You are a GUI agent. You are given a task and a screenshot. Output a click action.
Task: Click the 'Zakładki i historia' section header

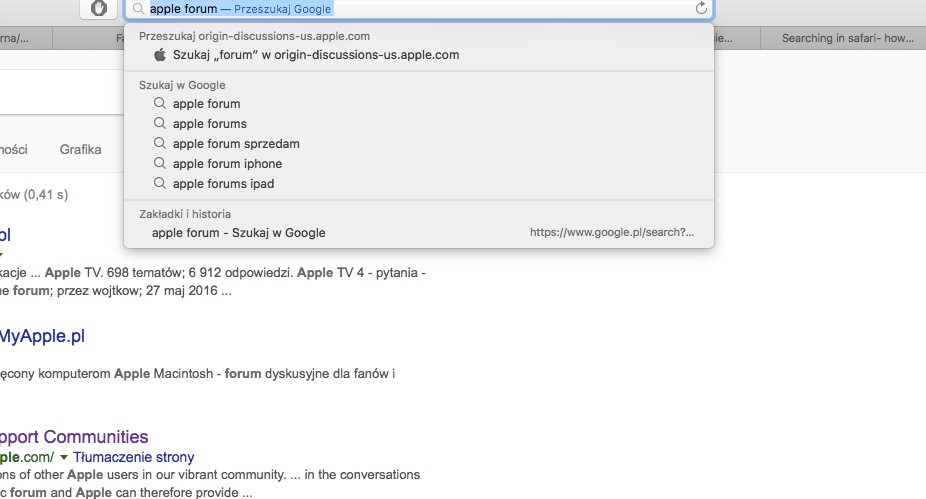[x=185, y=214]
